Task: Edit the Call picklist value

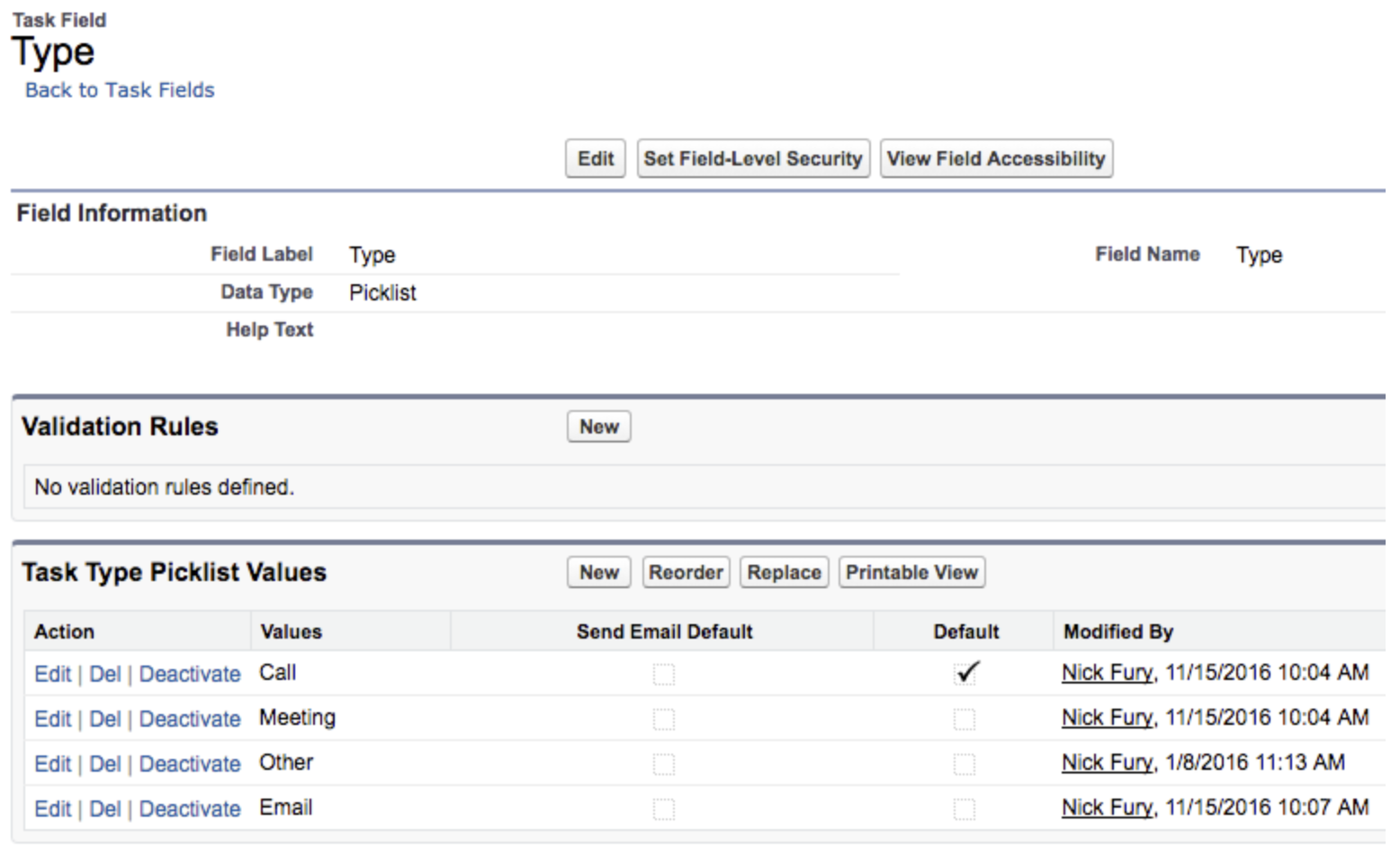Action: pos(52,674)
